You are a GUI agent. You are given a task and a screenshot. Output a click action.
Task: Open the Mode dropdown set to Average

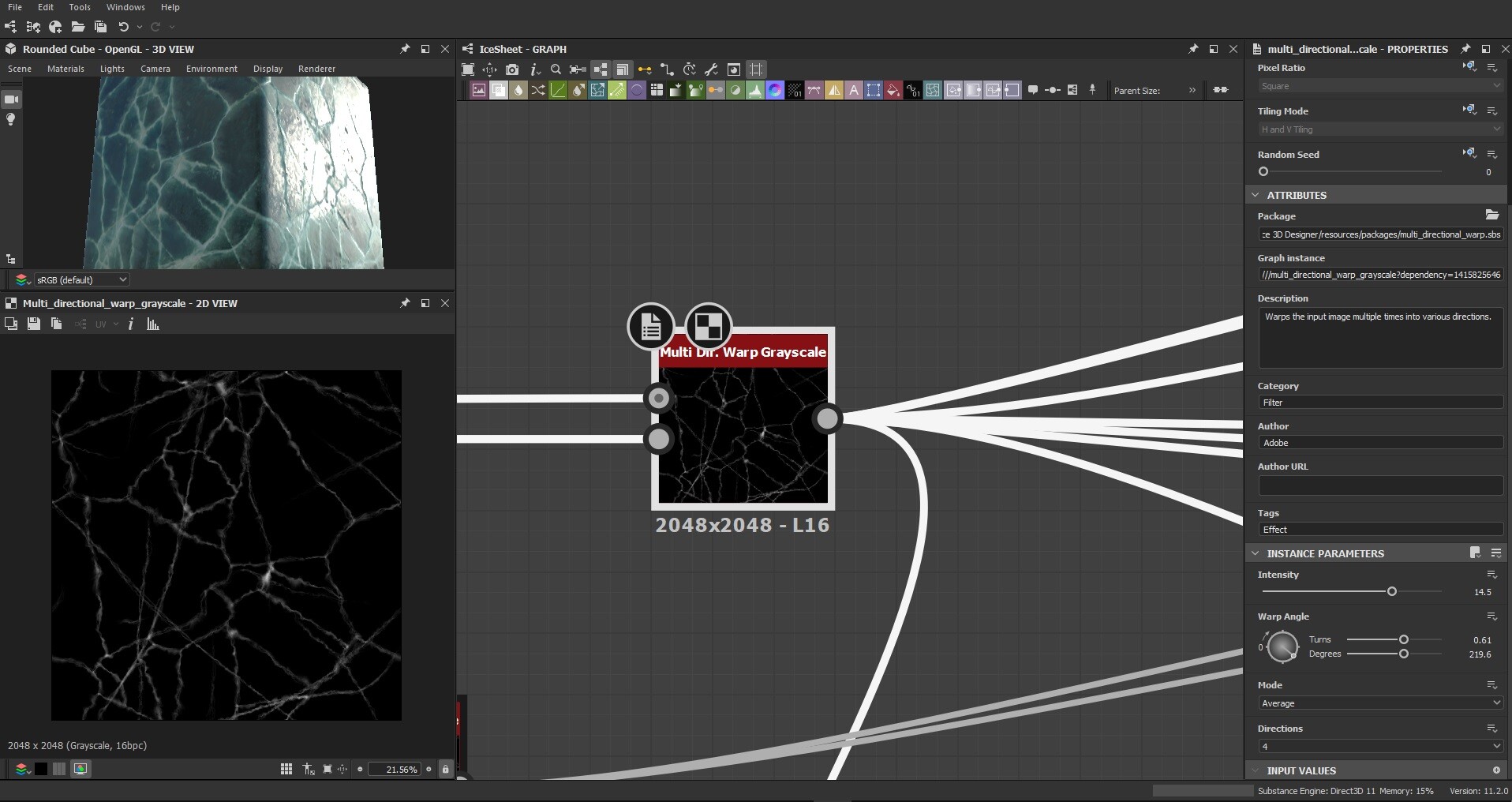click(x=1379, y=703)
